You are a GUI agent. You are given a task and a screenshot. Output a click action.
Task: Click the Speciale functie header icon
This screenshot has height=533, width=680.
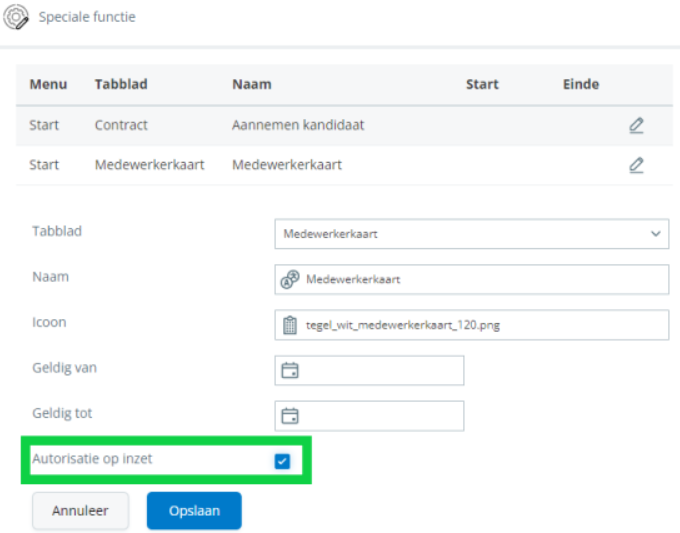17,17
